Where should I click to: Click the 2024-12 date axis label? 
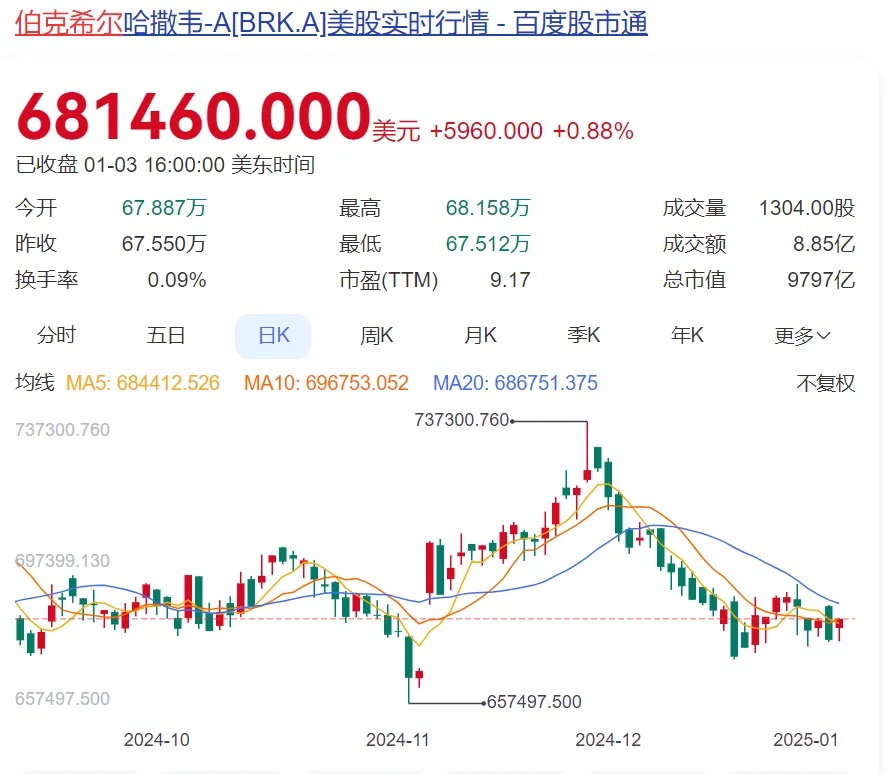[x=608, y=740]
